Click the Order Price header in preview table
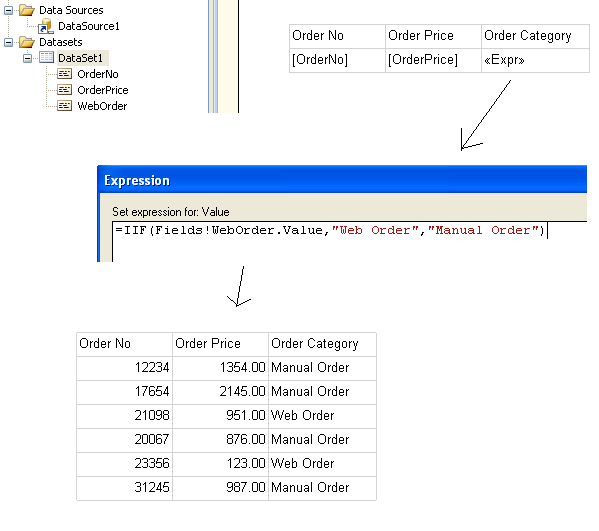 (x=220, y=344)
